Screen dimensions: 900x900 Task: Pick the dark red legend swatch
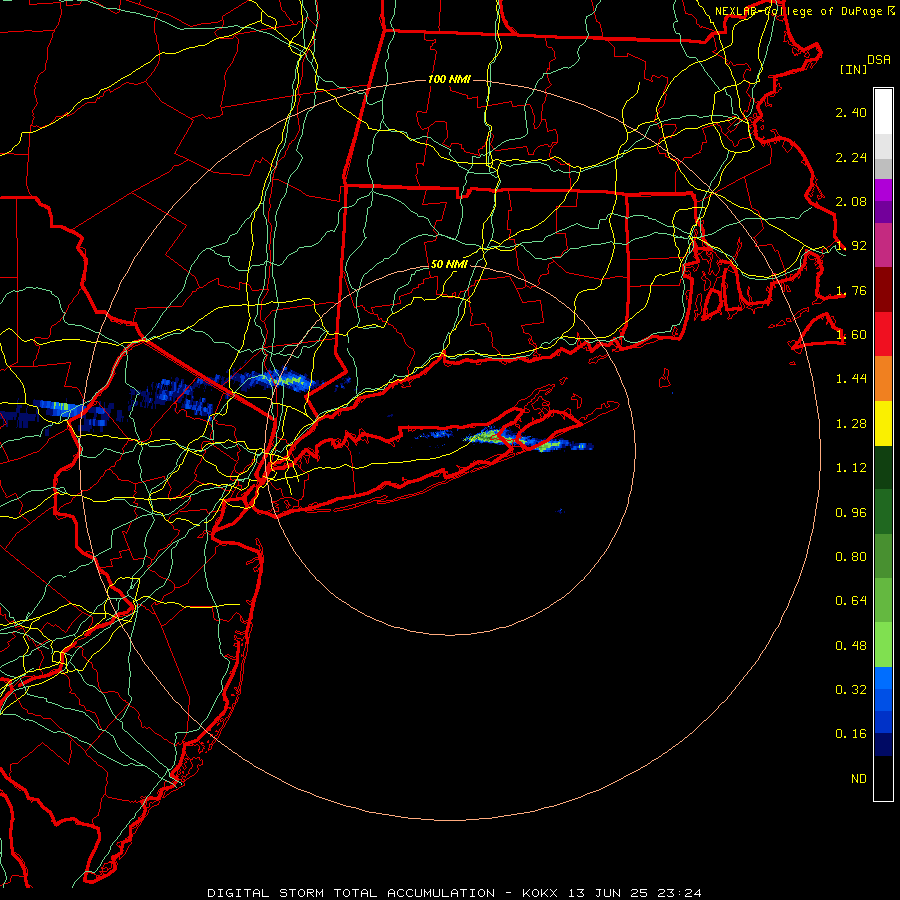[x=883, y=290]
